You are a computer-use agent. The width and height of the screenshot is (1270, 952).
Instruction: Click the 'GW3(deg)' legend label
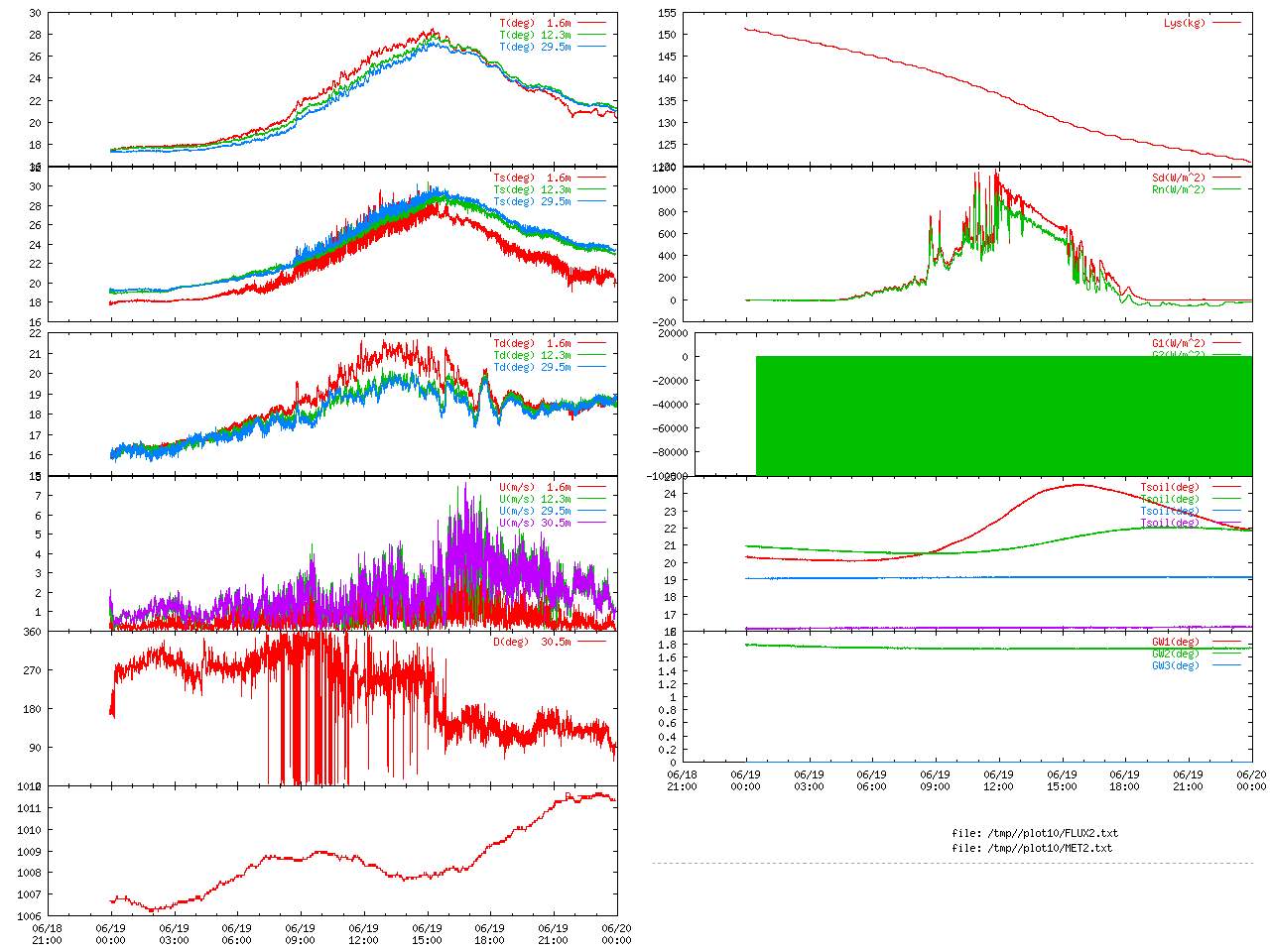coord(1176,665)
